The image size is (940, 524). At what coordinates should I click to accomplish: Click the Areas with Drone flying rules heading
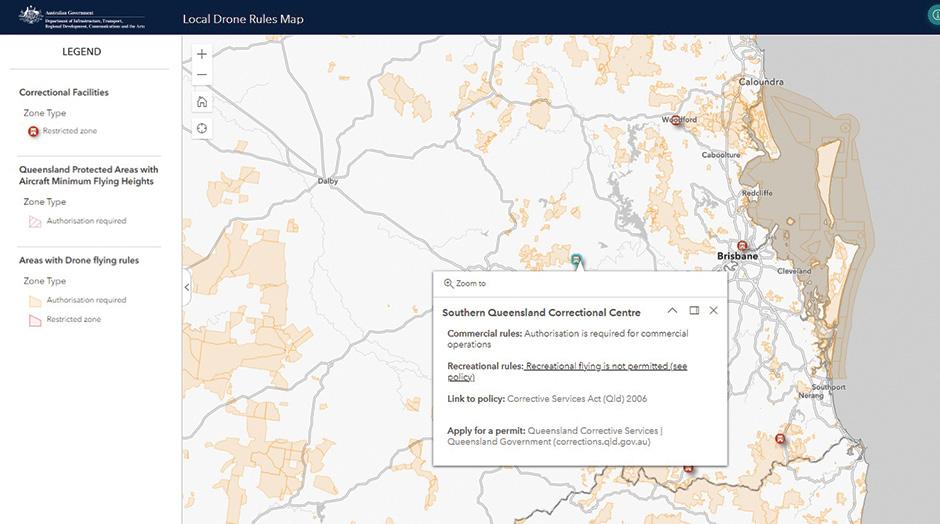click(x=79, y=260)
